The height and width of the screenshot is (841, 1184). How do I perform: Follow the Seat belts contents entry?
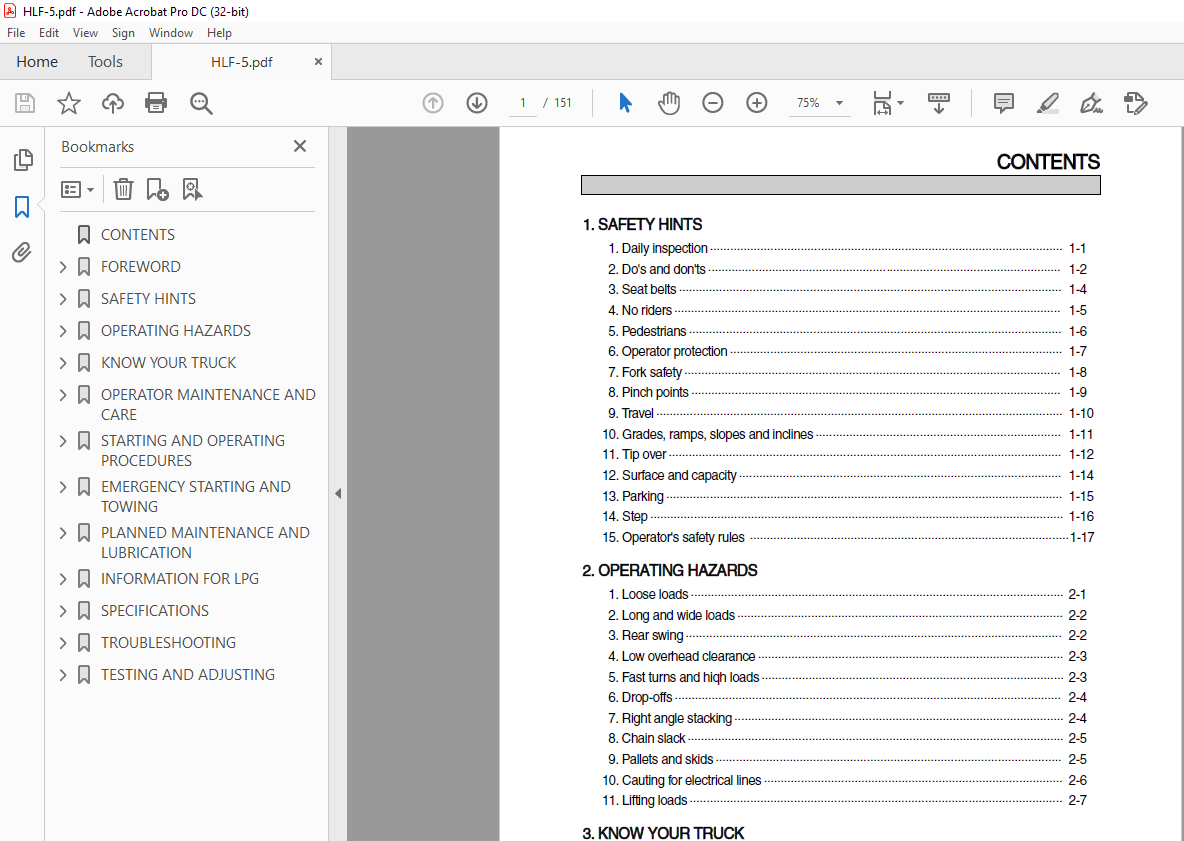tap(846, 289)
